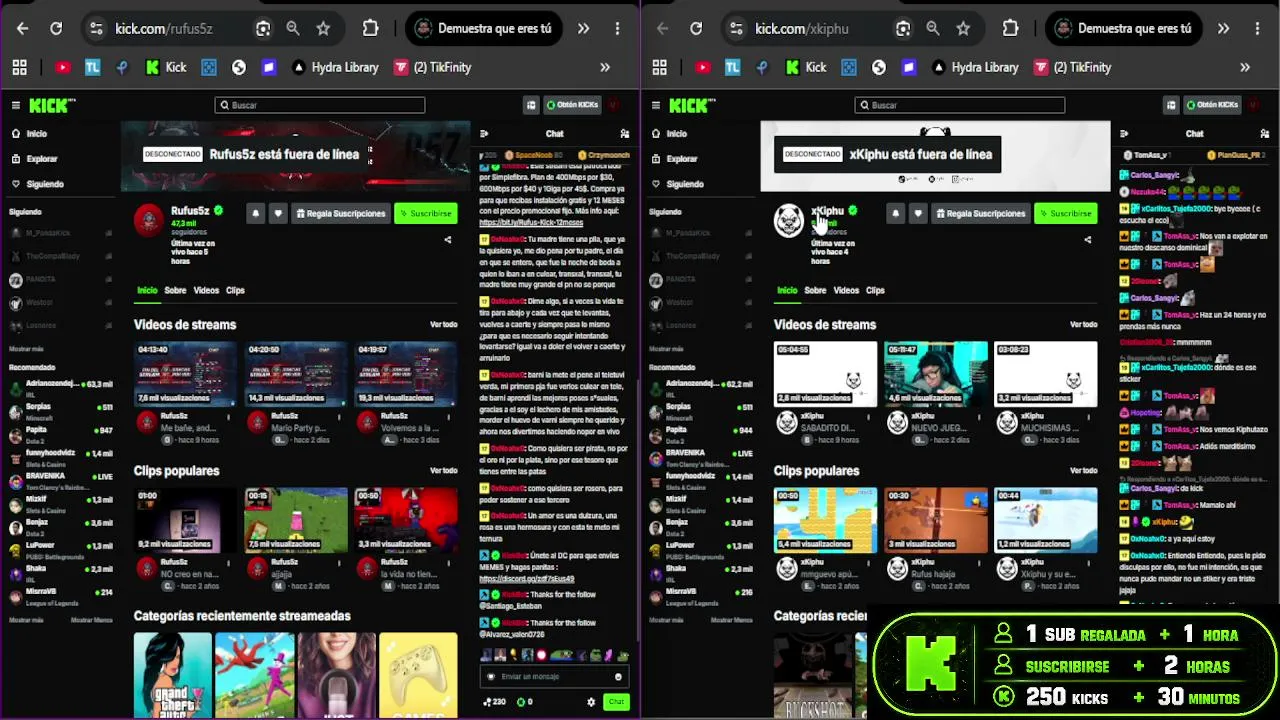Expand Mostrar más under Siguiendo in Rufus5z window
This screenshot has height=720, width=1280.
pos(26,349)
